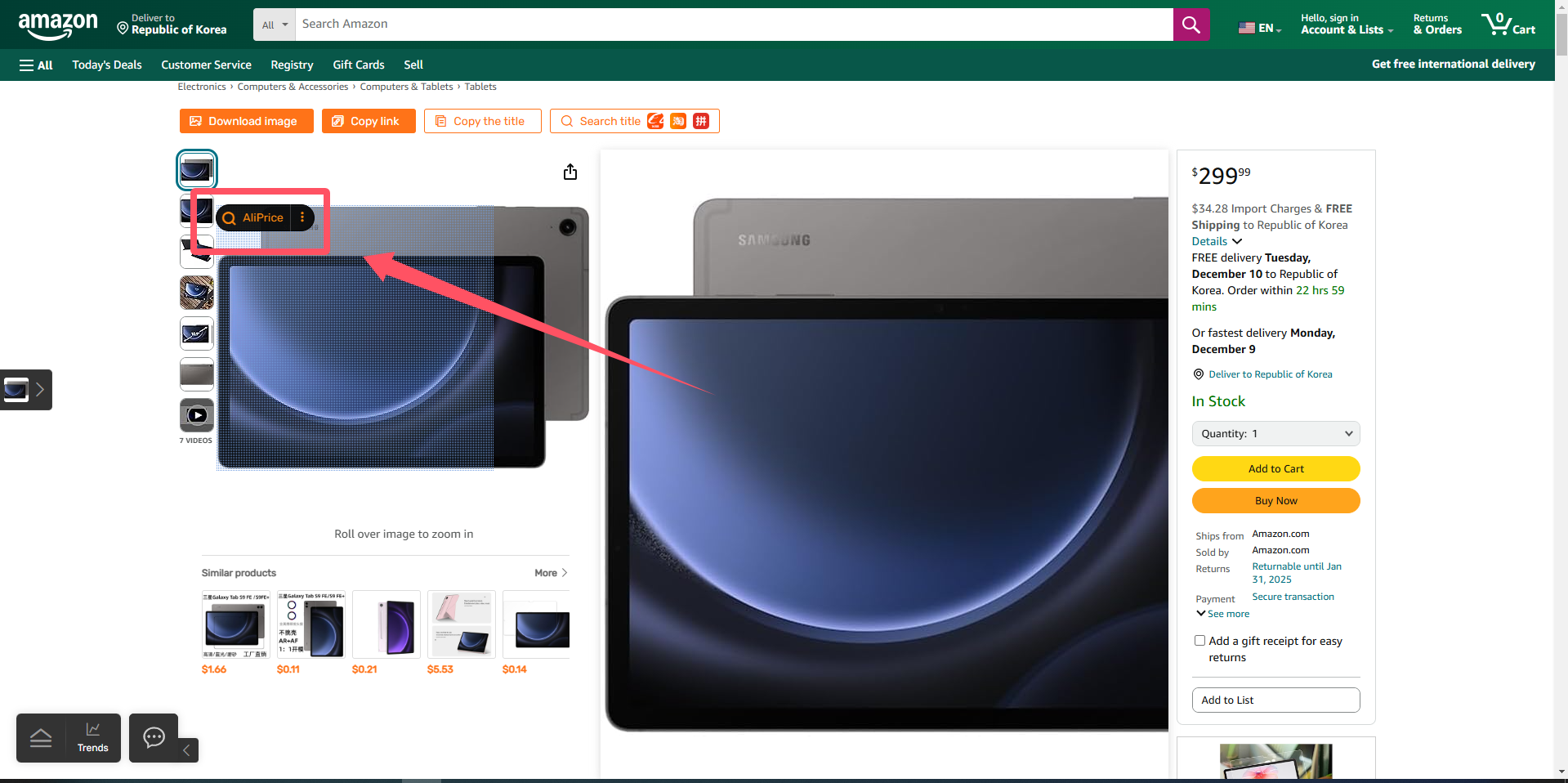Image resolution: width=1568 pixels, height=783 pixels.
Task: Expand the left-edge product sidebar tab
Action: click(25, 390)
